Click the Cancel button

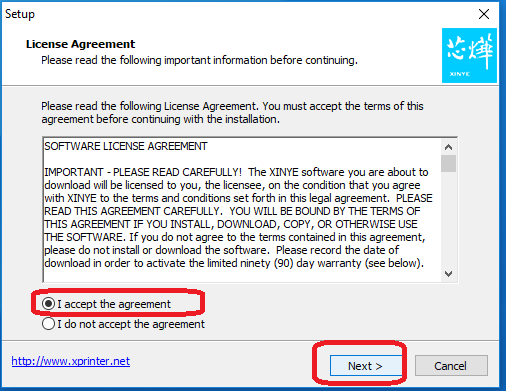(451, 366)
